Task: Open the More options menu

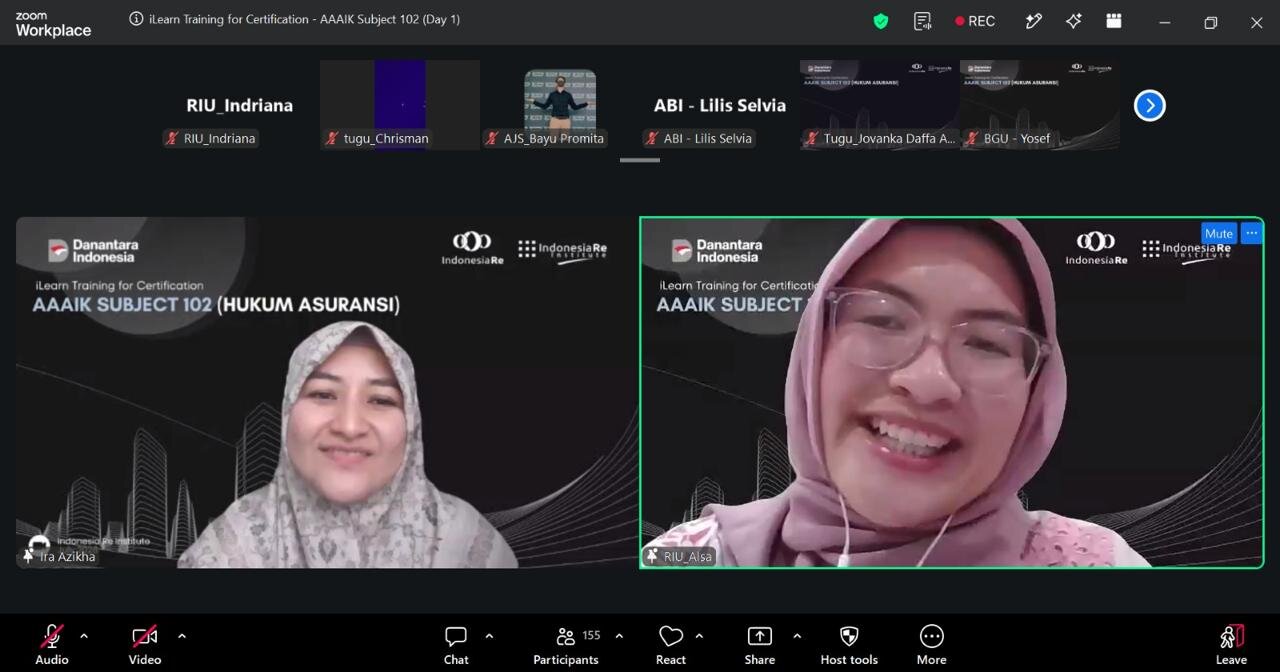Action: coord(931,644)
